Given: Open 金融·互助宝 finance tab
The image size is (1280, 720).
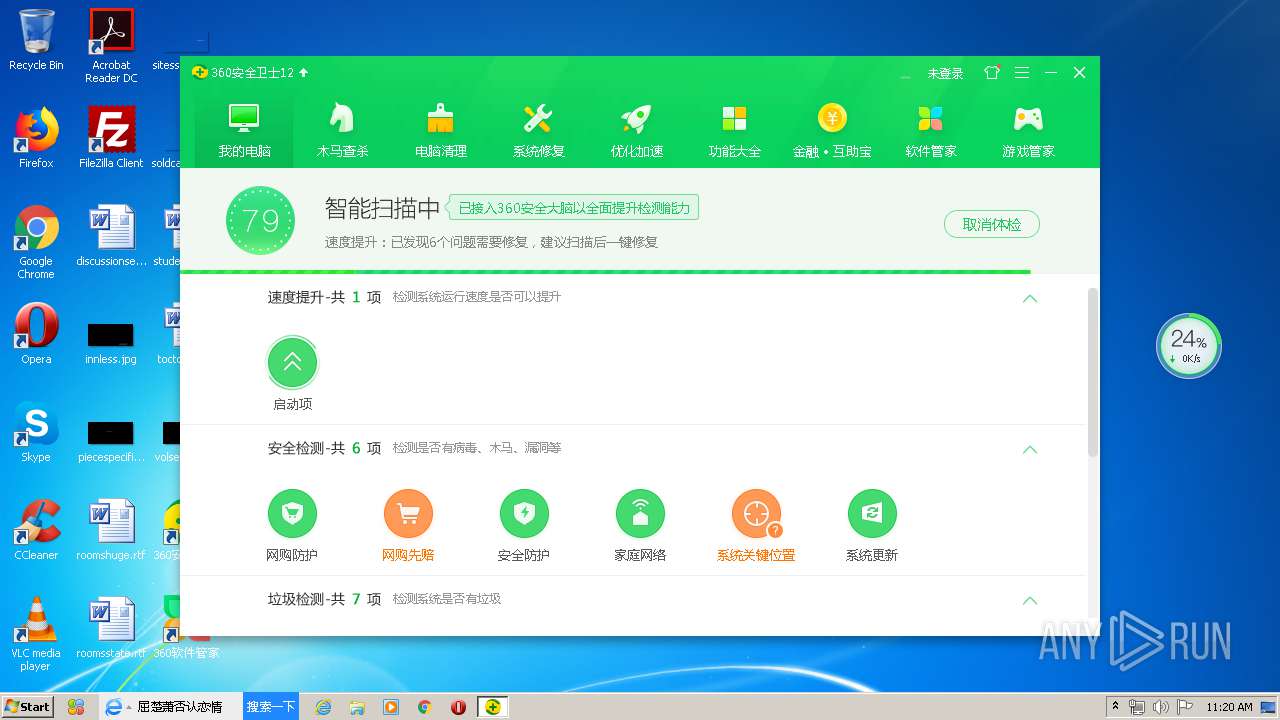Looking at the screenshot, I should click(x=832, y=130).
